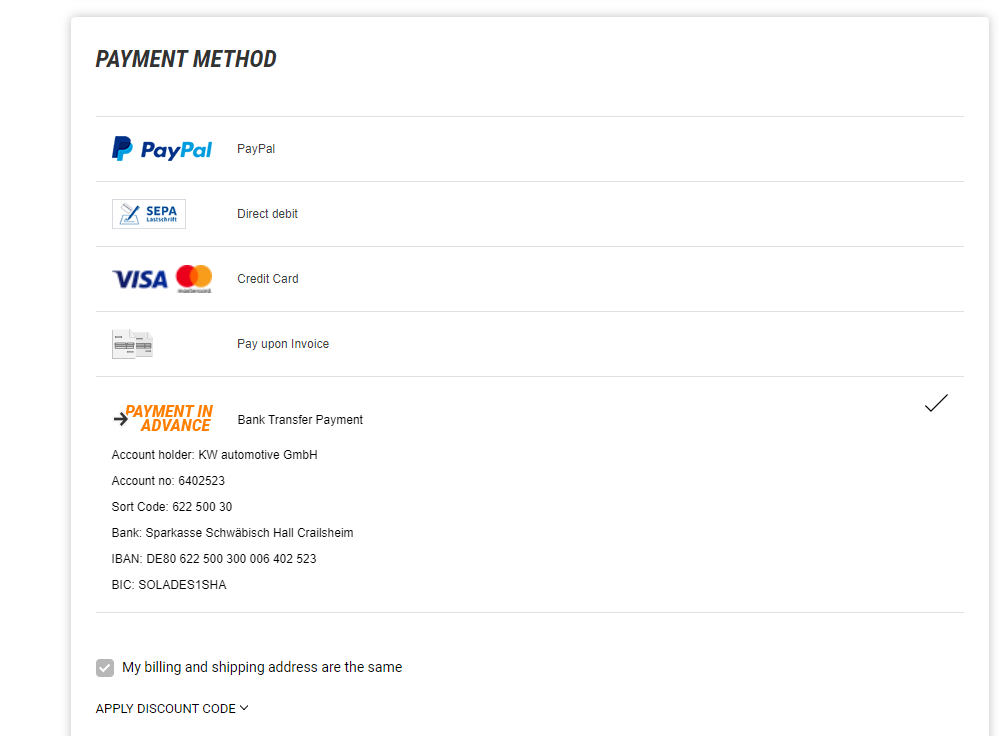Click the checkmark on Bank Transfer row

pos(936,404)
